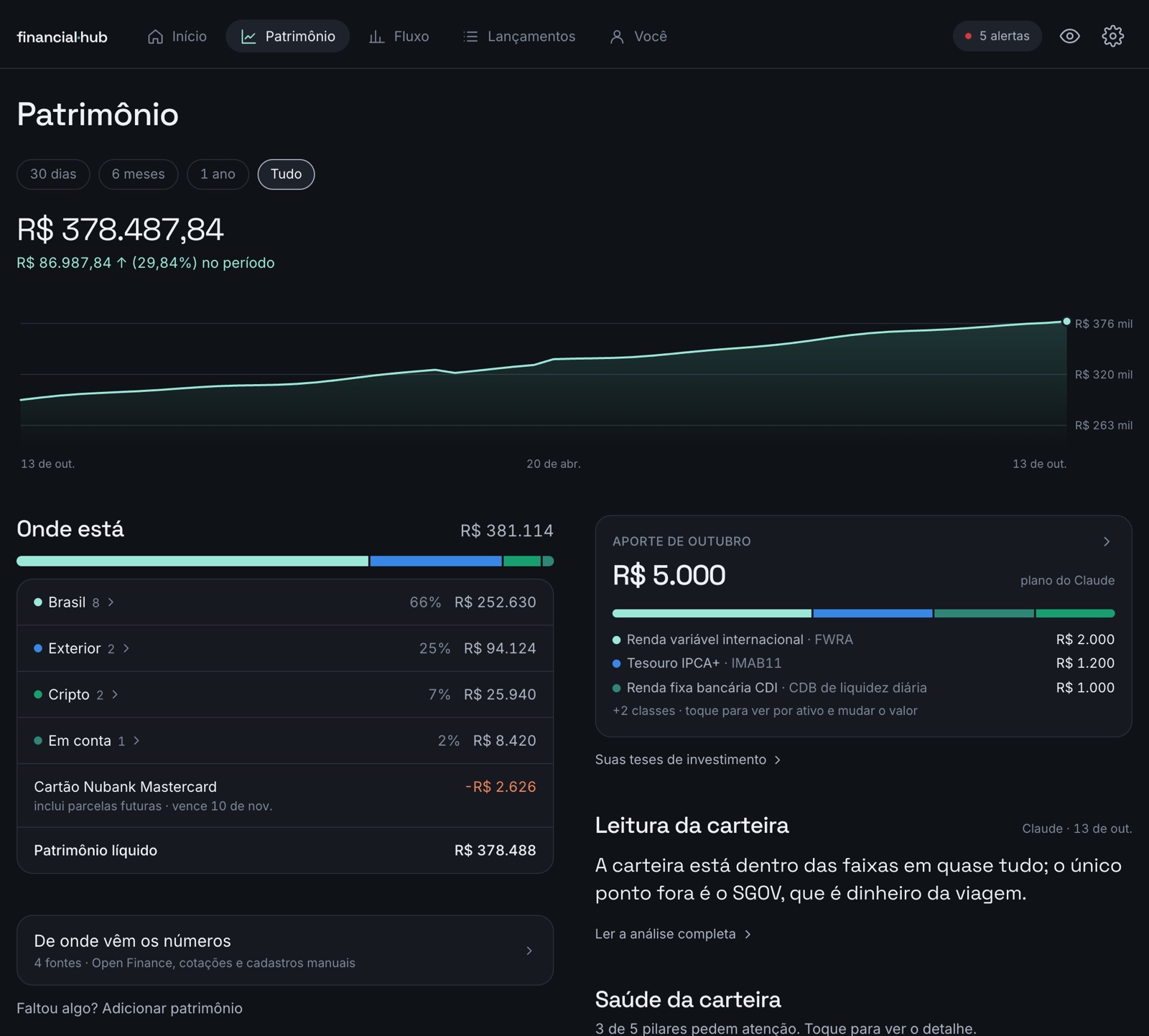Image resolution: width=1149 pixels, height=1036 pixels.
Task: Click the financial·hub logo
Action: click(62, 37)
